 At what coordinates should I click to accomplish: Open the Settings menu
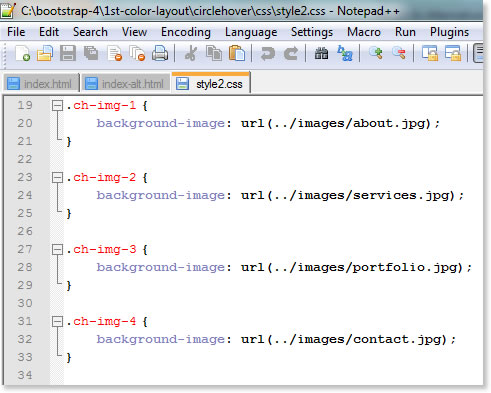coord(312,32)
